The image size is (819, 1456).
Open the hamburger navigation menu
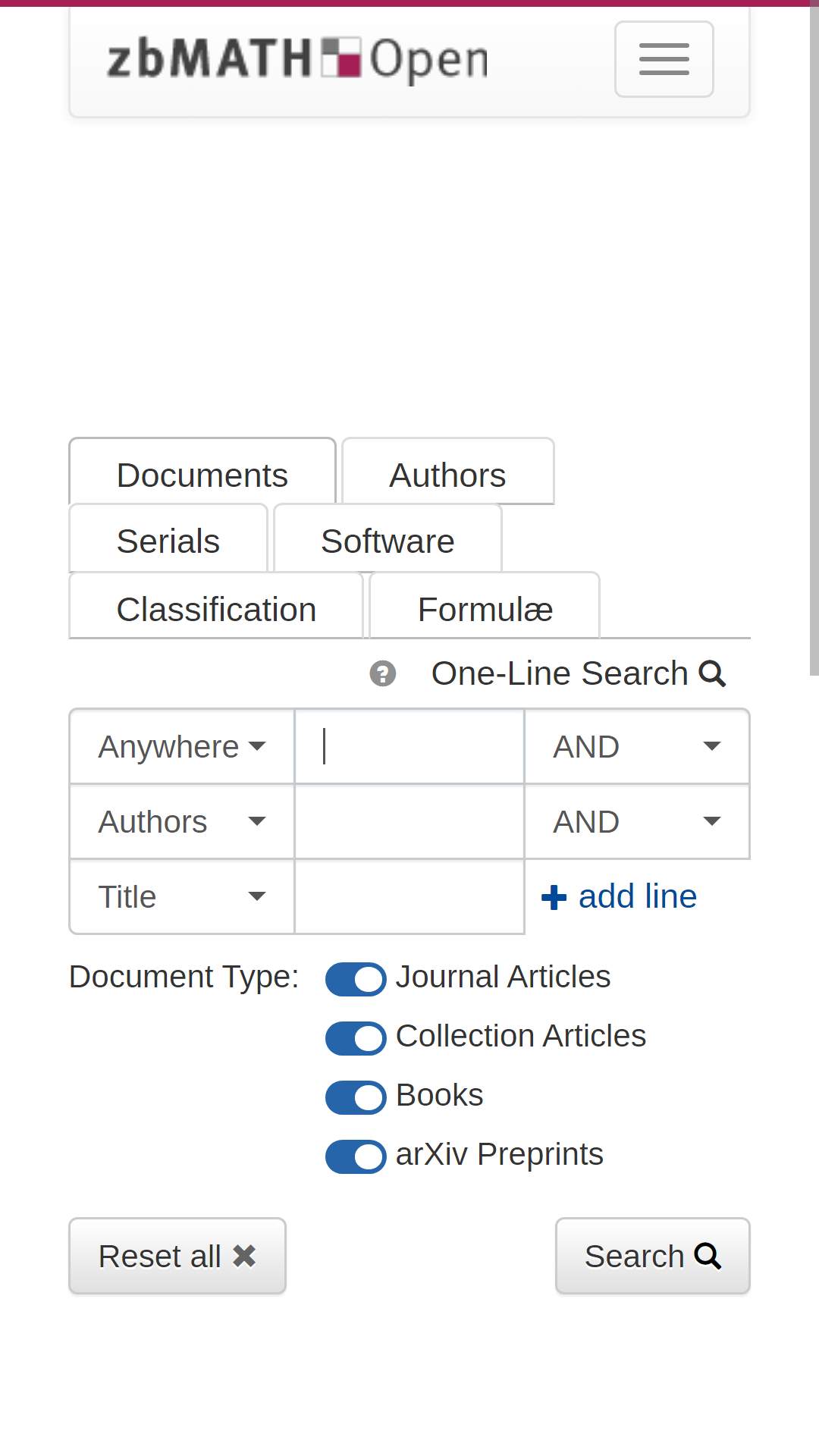click(664, 59)
